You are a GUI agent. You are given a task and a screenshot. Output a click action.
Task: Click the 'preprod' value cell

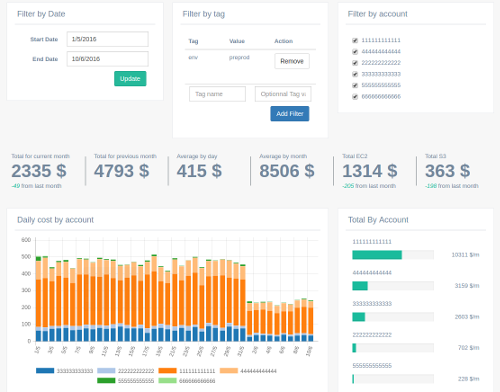[239, 57]
